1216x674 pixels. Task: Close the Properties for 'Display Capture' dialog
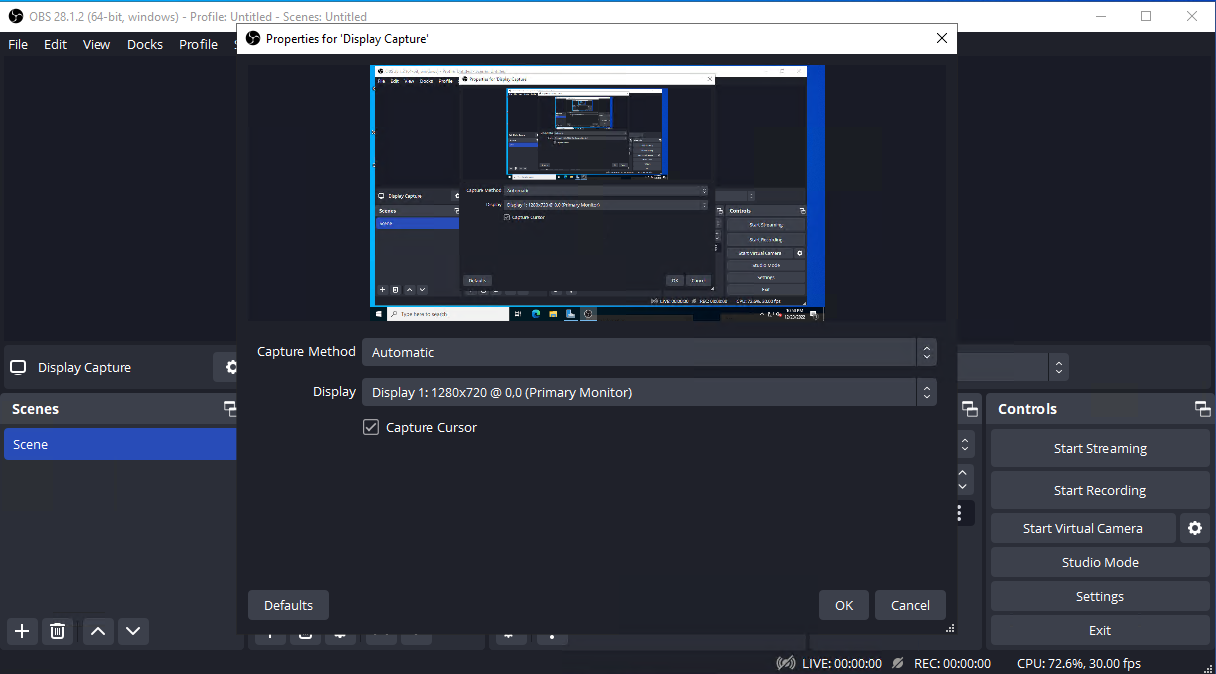(941, 38)
